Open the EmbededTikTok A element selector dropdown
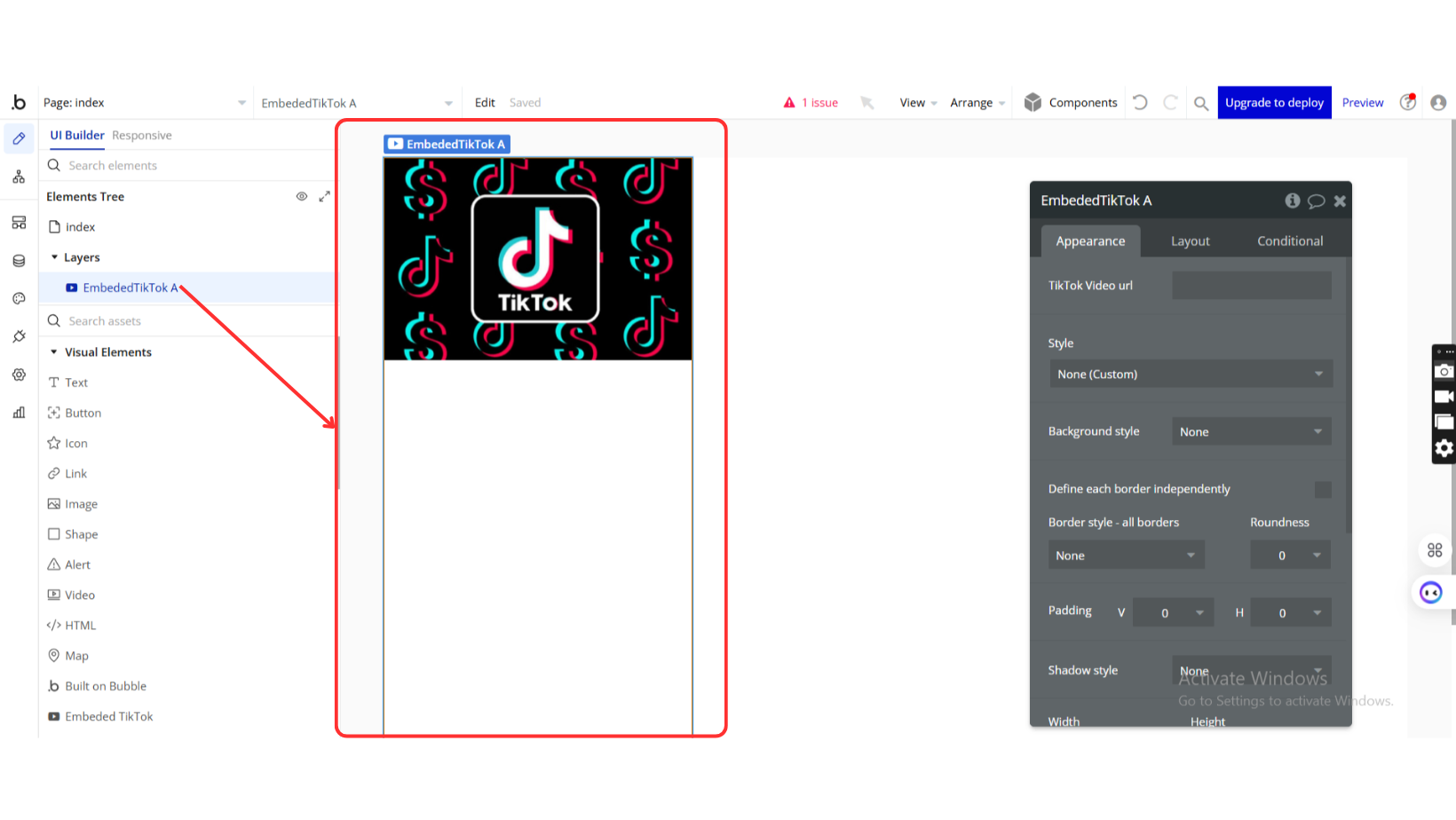The height and width of the screenshot is (820, 1456). tap(357, 103)
